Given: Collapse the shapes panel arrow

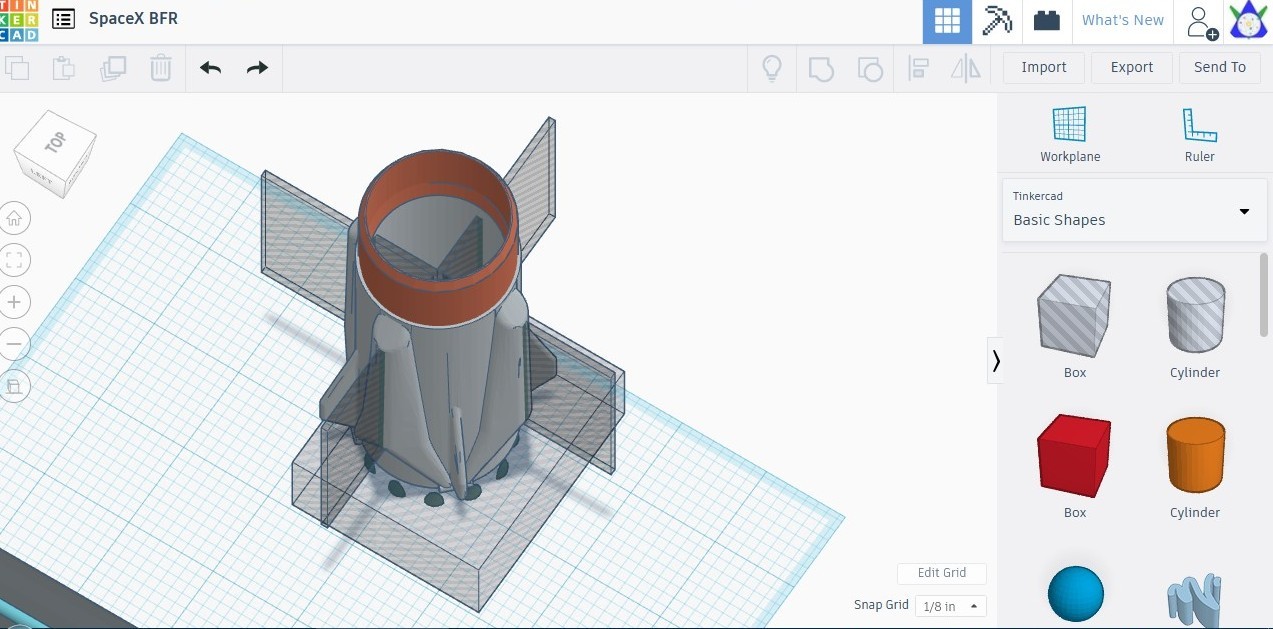Looking at the screenshot, I should point(996,360).
